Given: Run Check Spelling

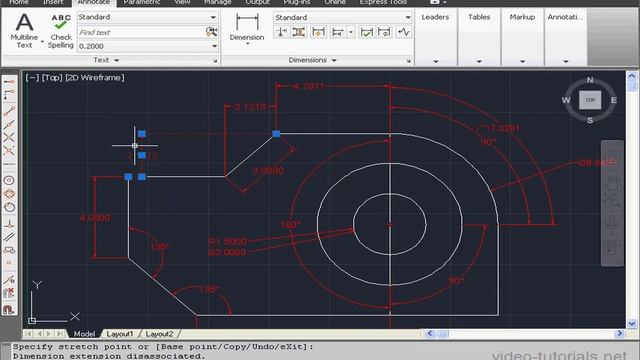Looking at the screenshot, I should [61, 31].
